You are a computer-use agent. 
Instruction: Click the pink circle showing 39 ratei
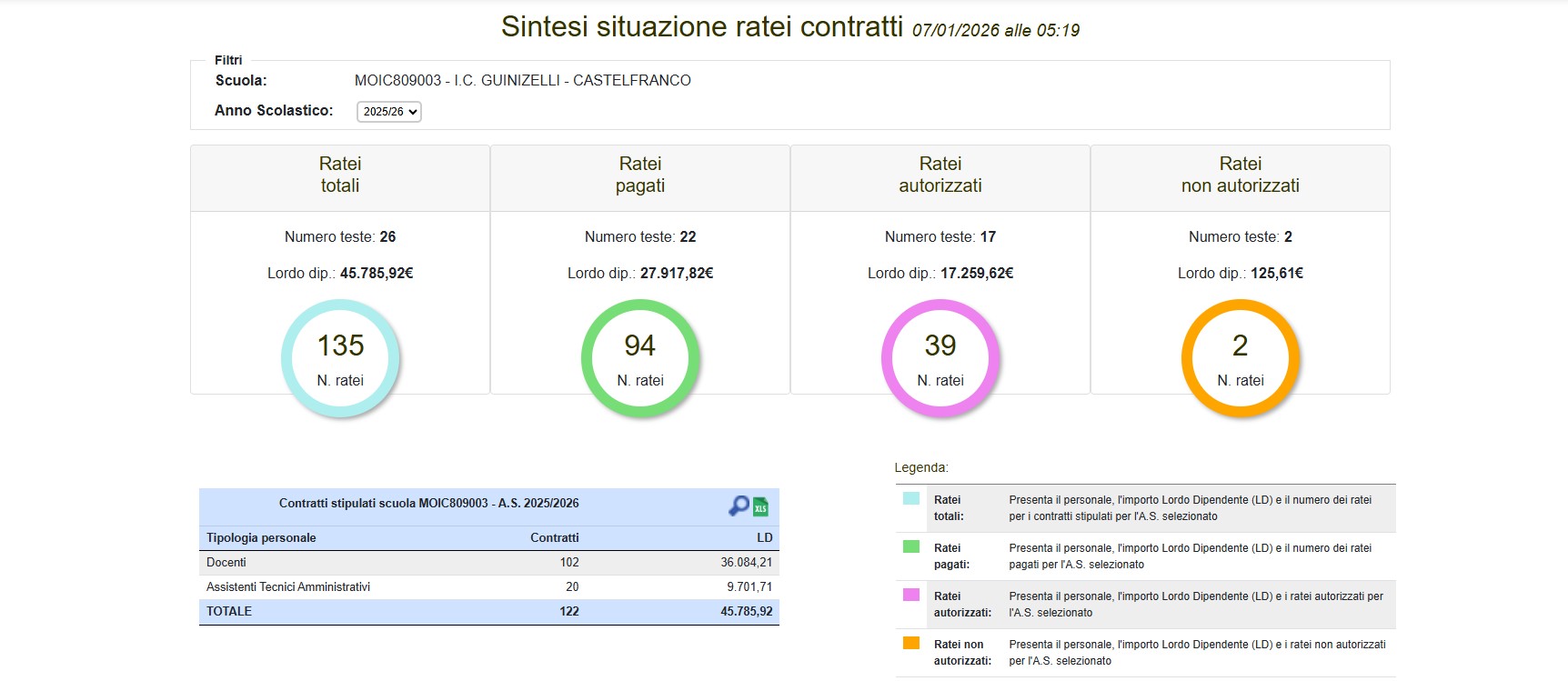940,358
